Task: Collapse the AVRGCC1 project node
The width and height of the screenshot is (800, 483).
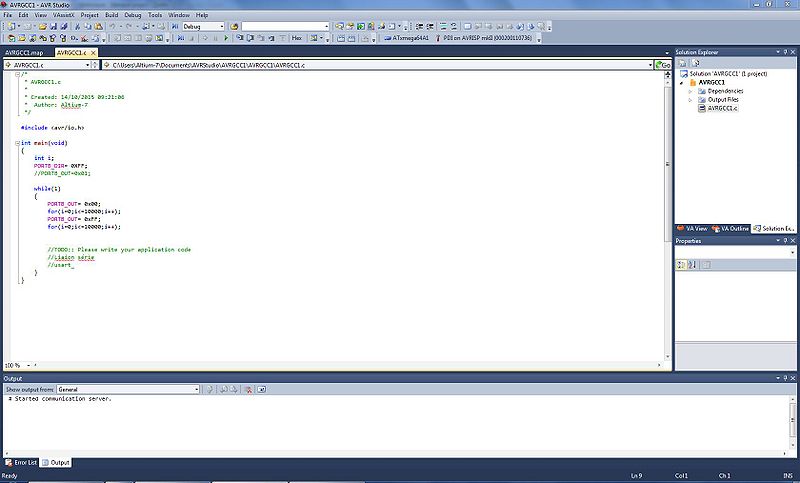Action: [x=682, y=83]
